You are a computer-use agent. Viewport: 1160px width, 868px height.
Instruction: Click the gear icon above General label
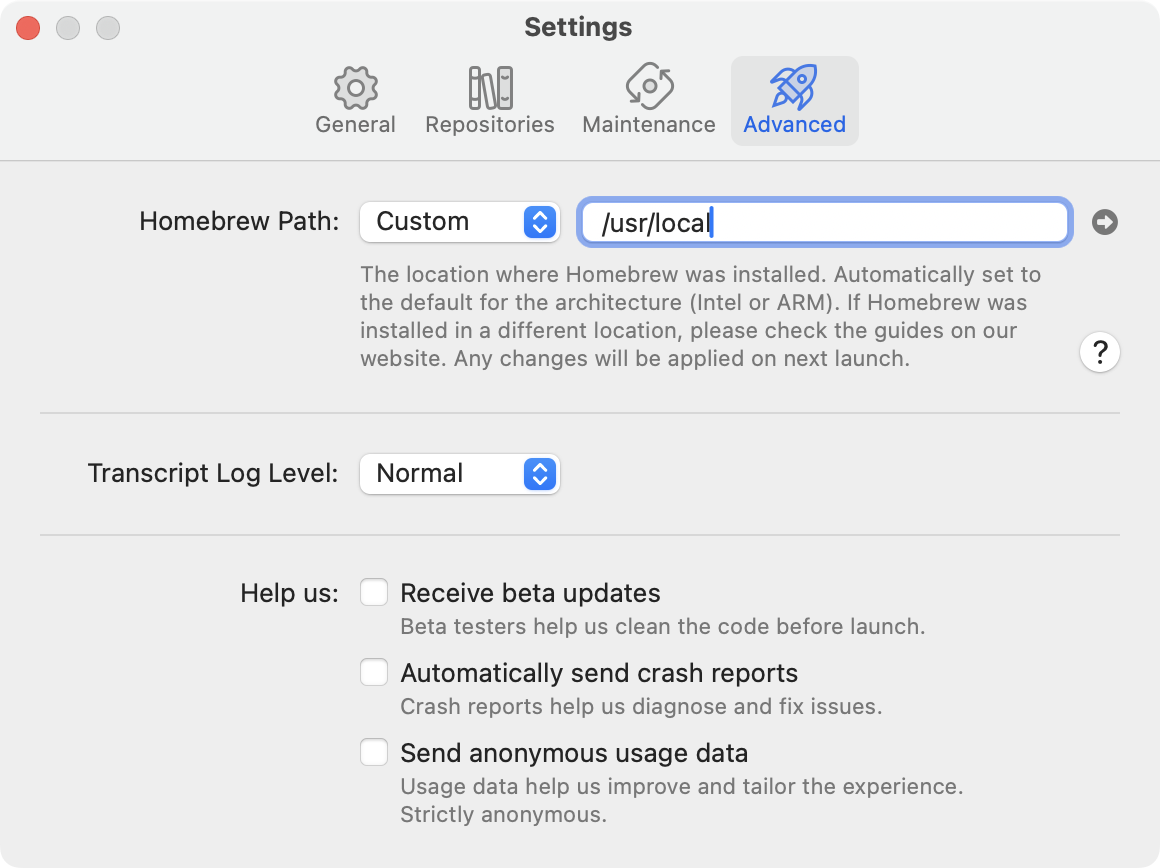point(355,87)
